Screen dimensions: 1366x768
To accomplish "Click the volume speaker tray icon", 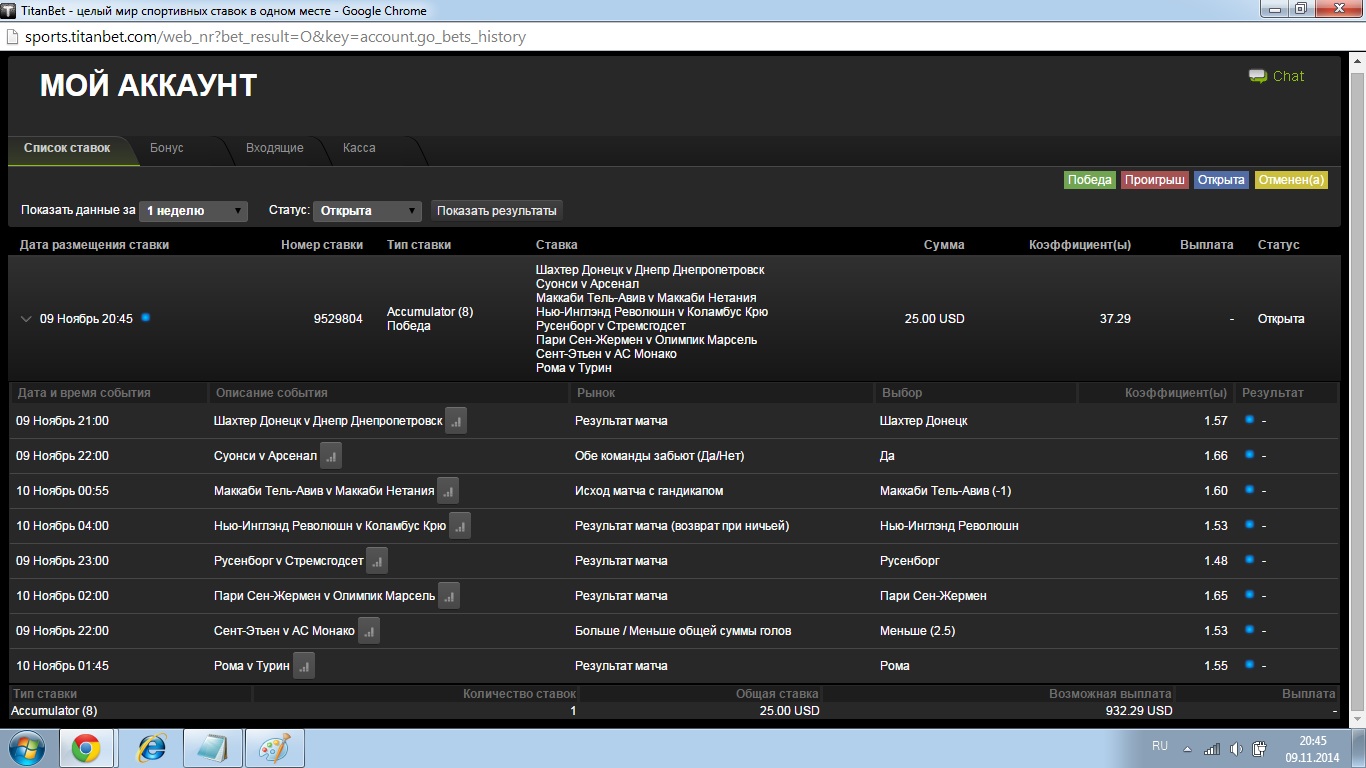I will (1236, 748).
